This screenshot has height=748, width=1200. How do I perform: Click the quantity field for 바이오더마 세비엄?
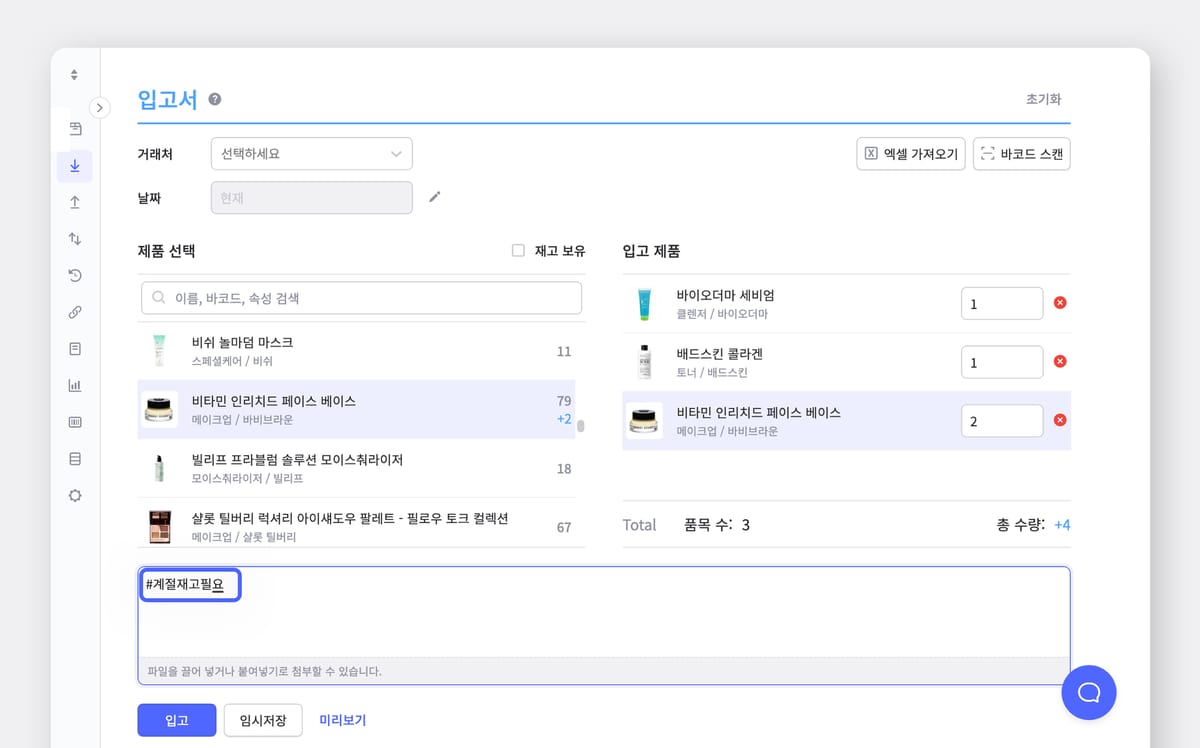coord(1002,304)
